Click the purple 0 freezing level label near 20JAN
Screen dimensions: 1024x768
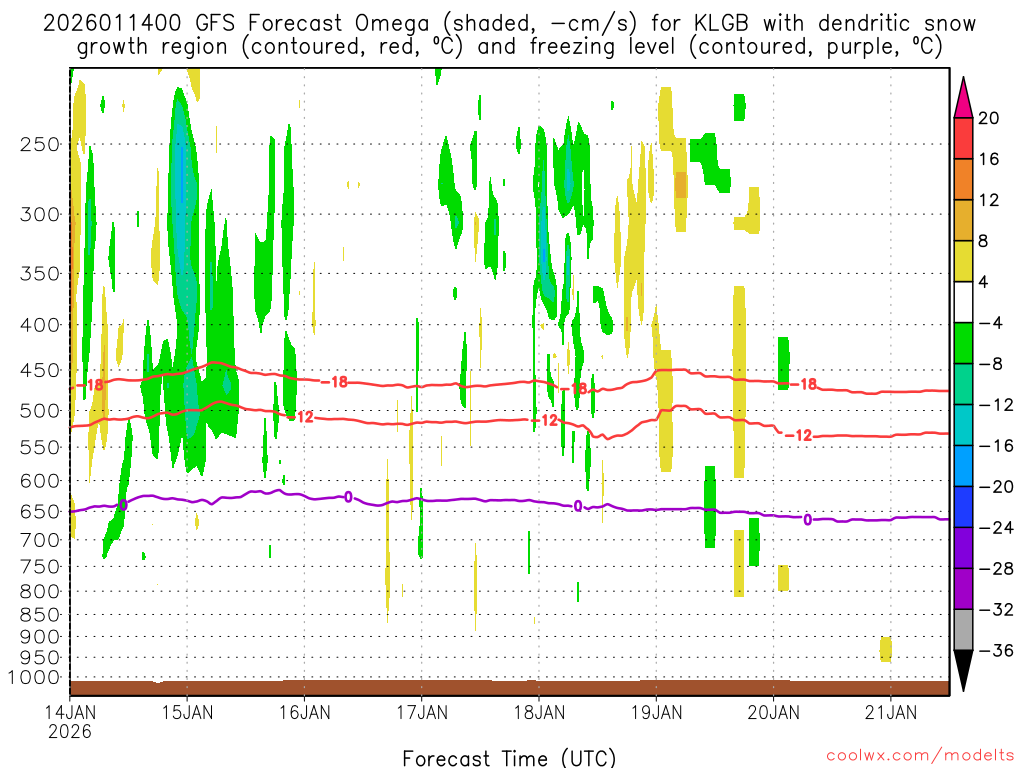tap(808, 520)
